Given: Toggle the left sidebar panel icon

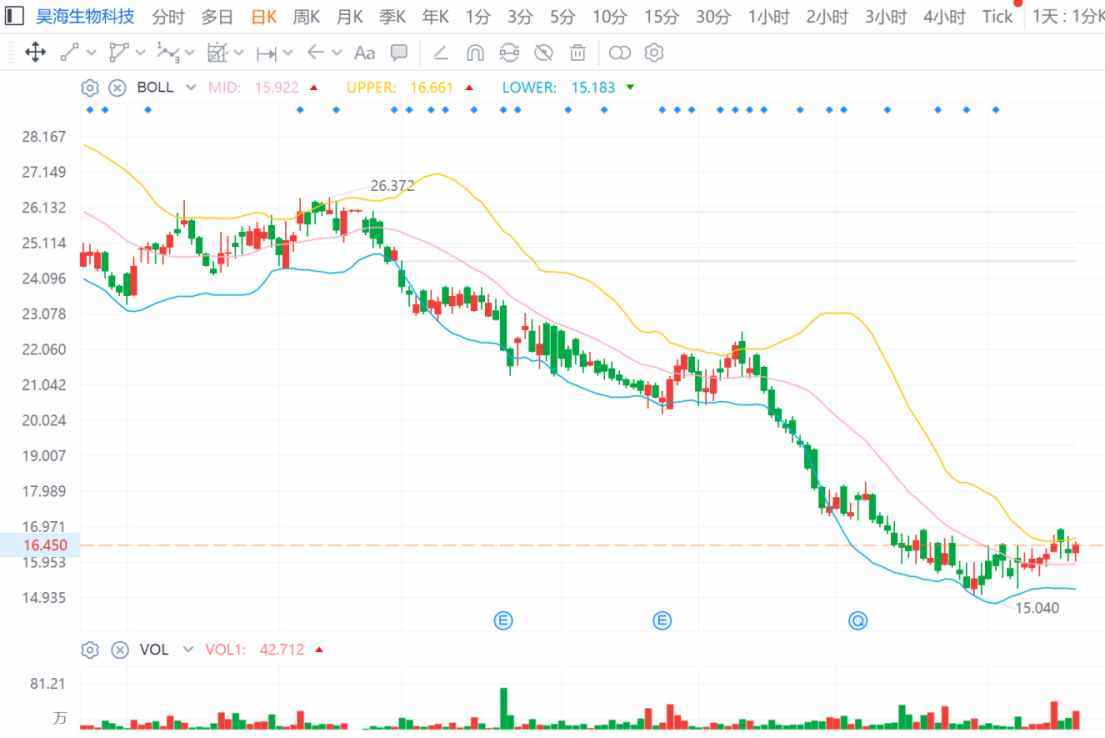Looking at the screenshot, I should (x=14, y=16).
